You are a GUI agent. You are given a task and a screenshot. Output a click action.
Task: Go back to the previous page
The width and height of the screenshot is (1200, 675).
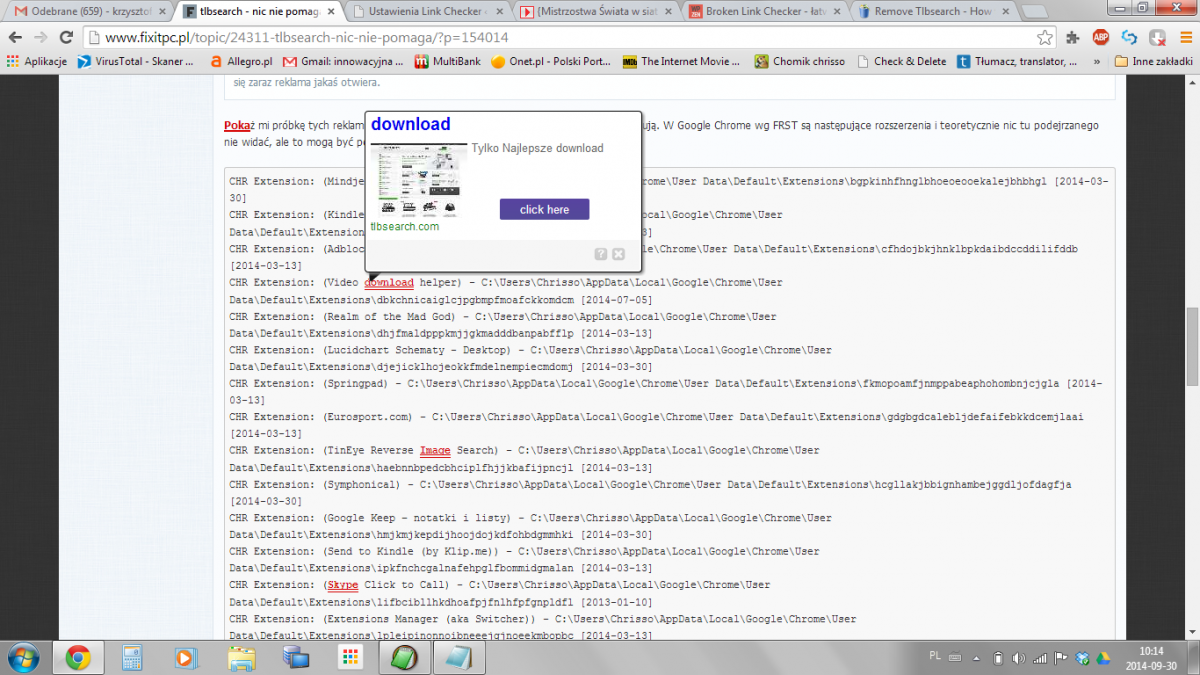(15, 37)
